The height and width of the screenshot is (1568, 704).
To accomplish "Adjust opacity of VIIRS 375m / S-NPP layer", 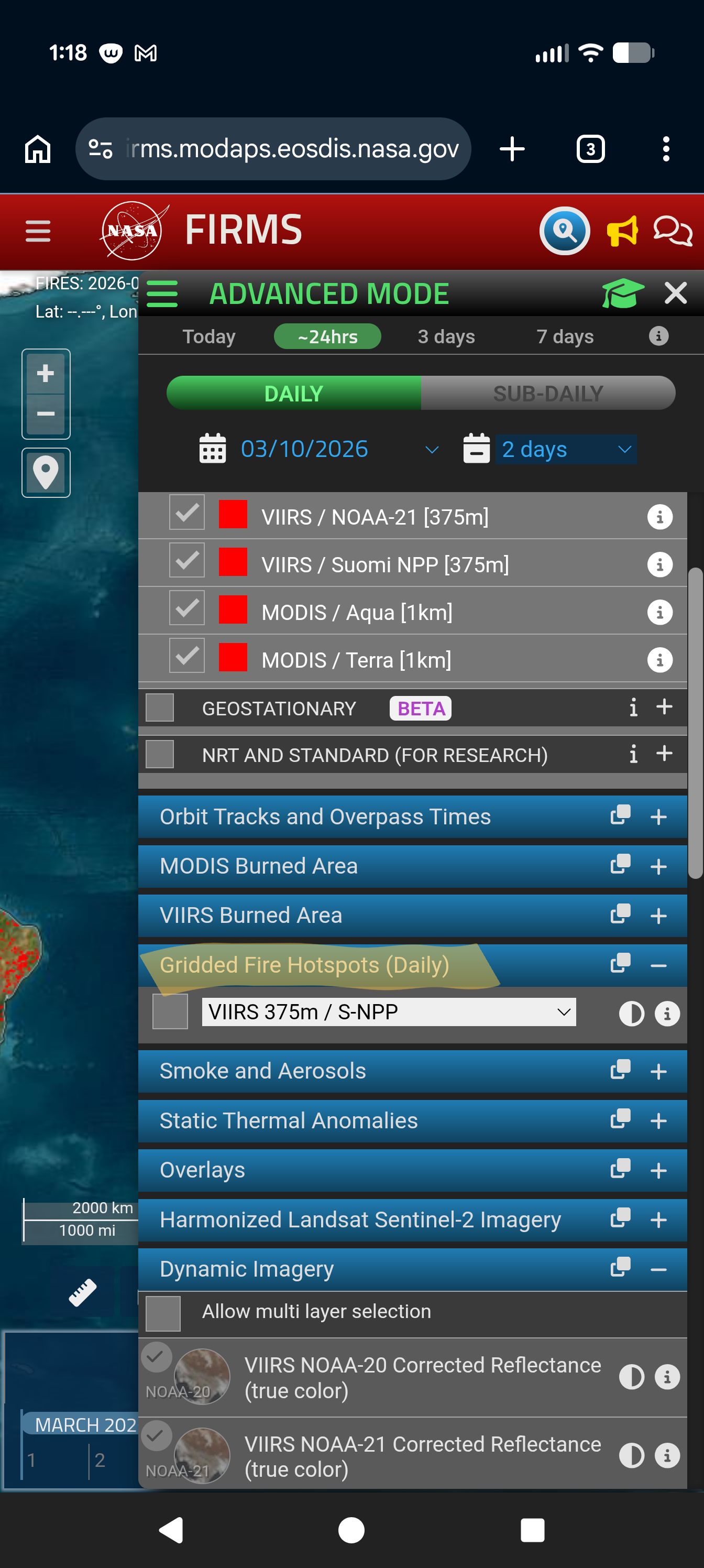I will coord(632,1014).
